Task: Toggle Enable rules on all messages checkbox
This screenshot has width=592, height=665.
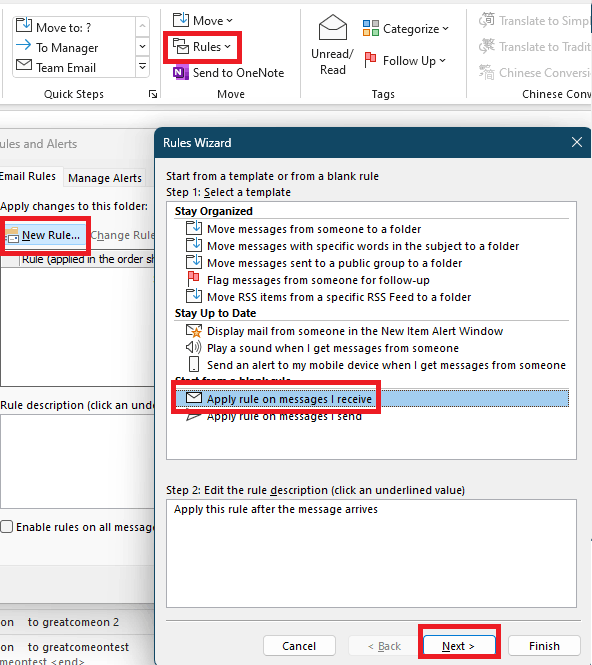Action: coord(6,527)
